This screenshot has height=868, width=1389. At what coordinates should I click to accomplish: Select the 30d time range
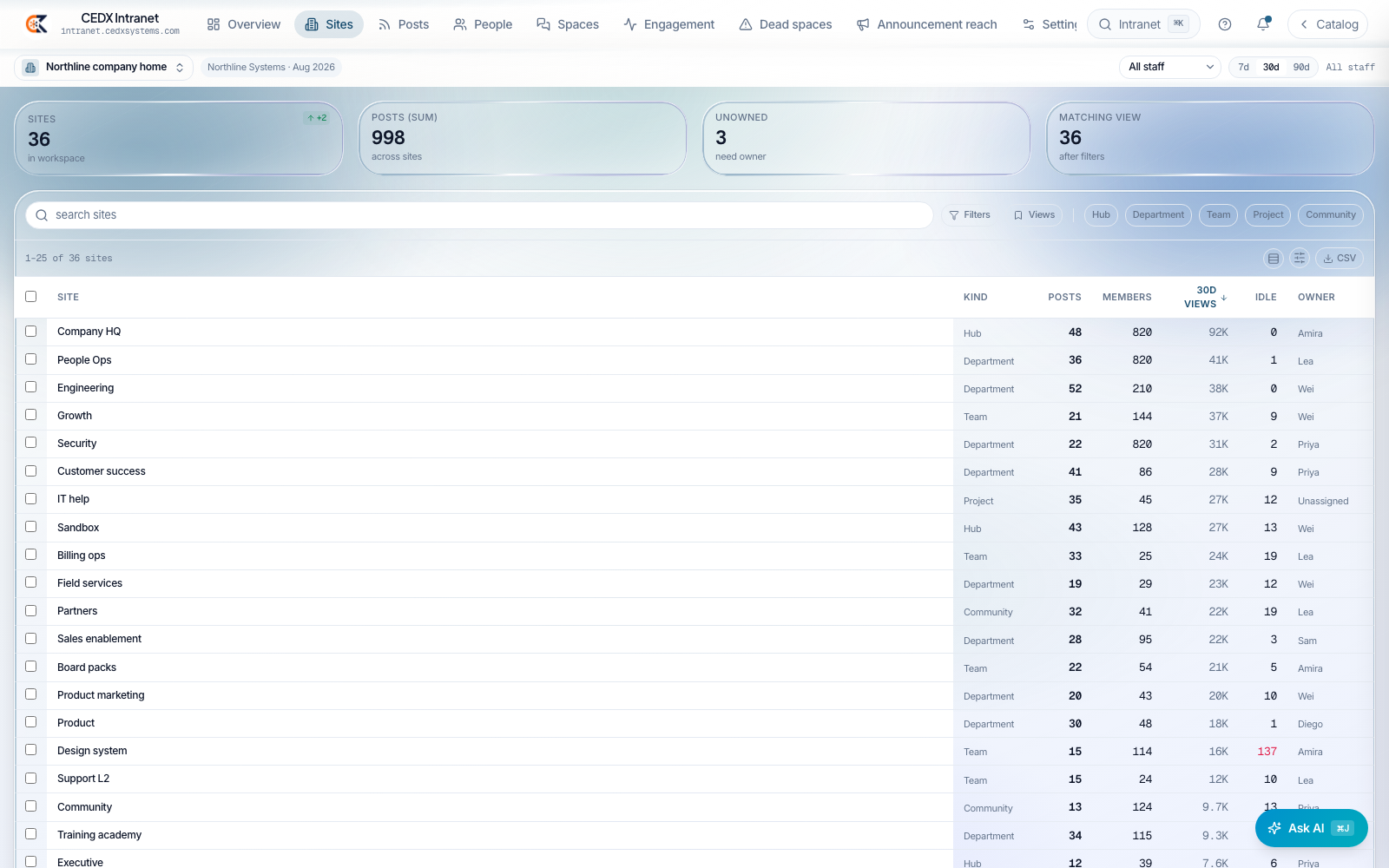click(x=1271, y=67)
